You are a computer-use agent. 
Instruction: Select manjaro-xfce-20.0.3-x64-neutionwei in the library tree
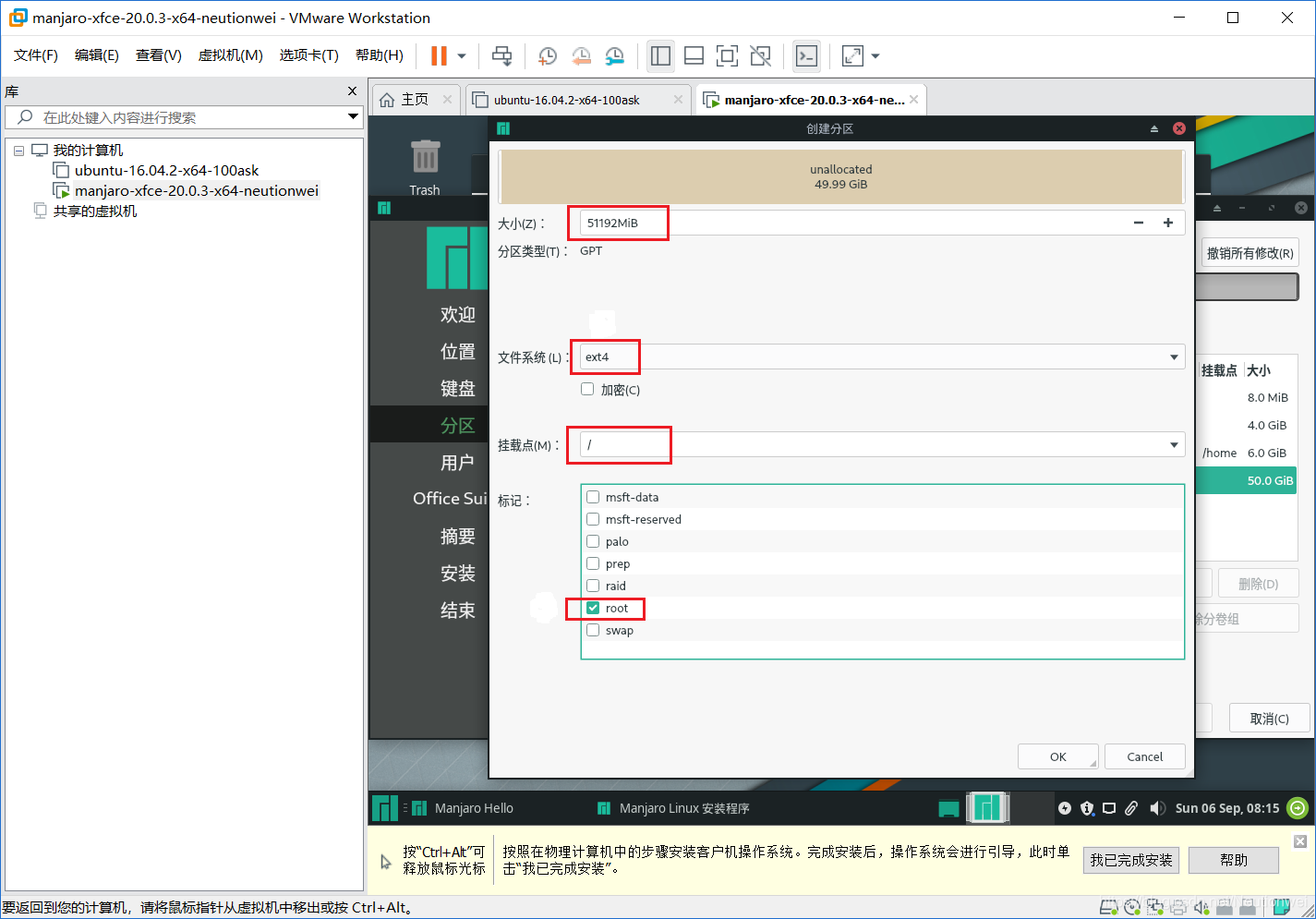(197, 190)
